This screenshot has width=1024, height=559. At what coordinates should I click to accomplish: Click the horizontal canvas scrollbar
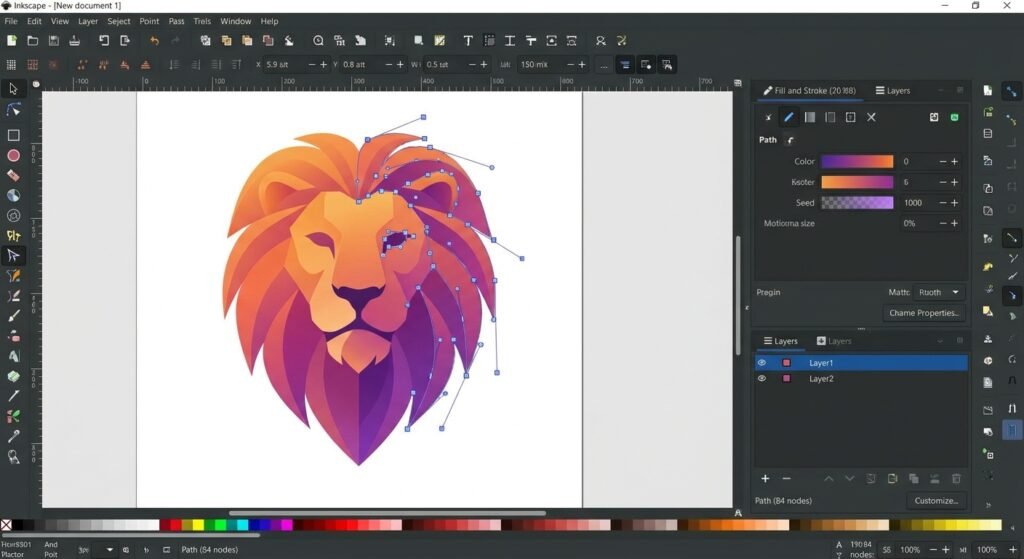(x=387, y=513)
